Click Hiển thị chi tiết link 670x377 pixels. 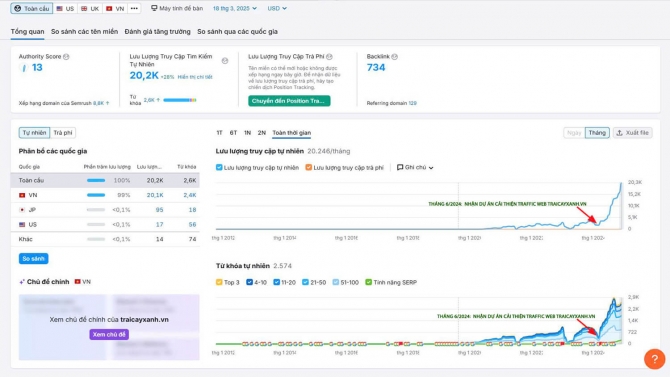[x=195, y=77]
